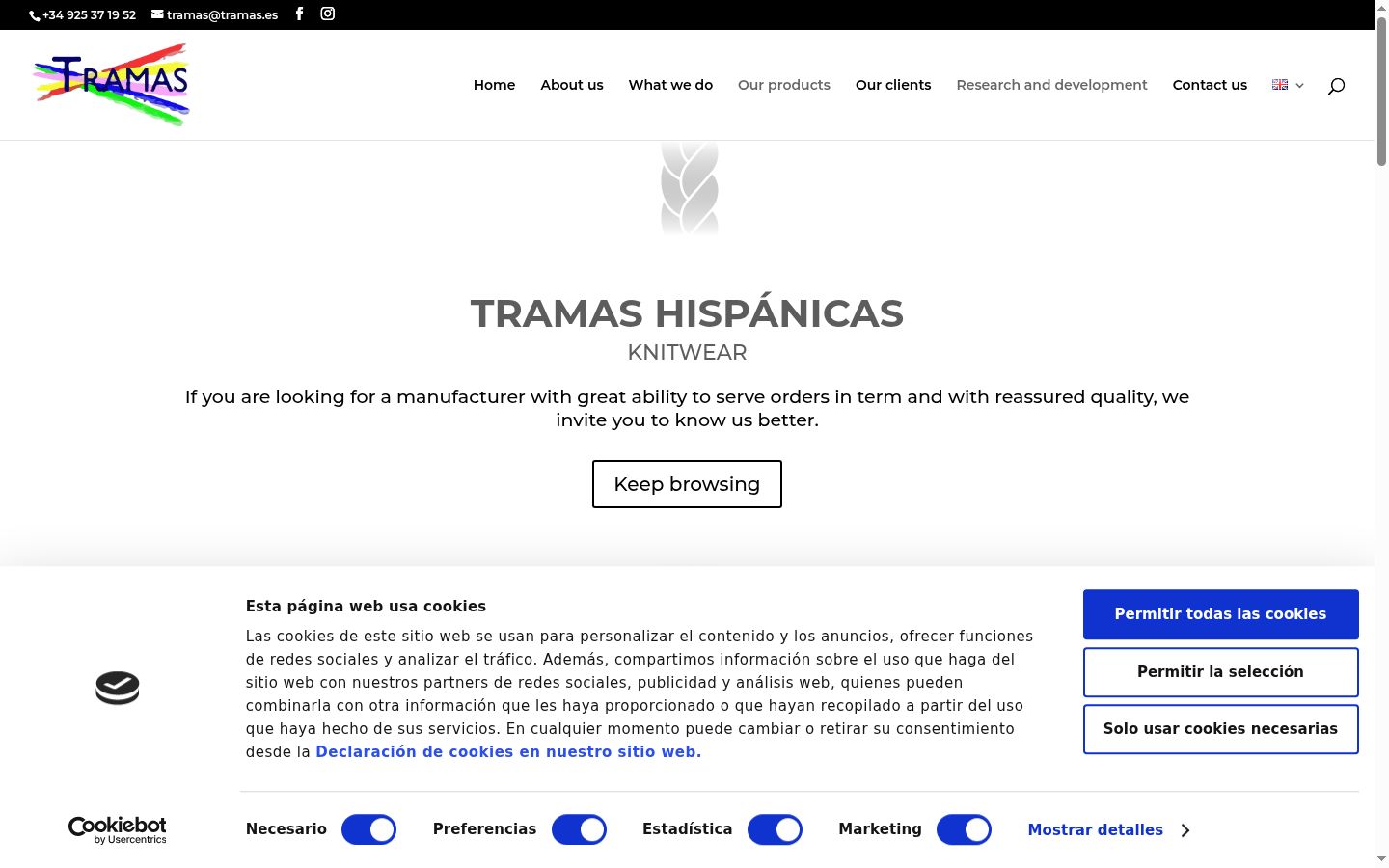The width and height of the screenshot is (1389, 868).
Task: Click Permitir la selección button
Action: click(x=1220, y=672)
